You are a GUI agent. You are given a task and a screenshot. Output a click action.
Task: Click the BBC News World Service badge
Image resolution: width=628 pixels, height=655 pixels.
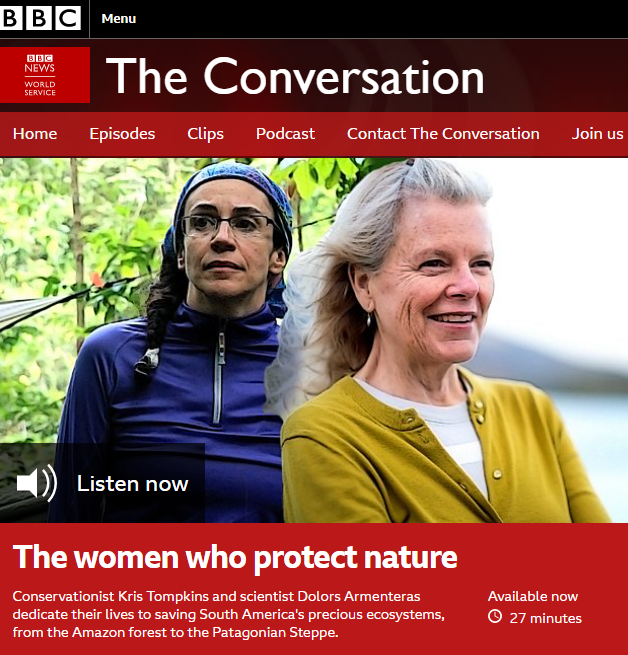(x=45, y=75)
